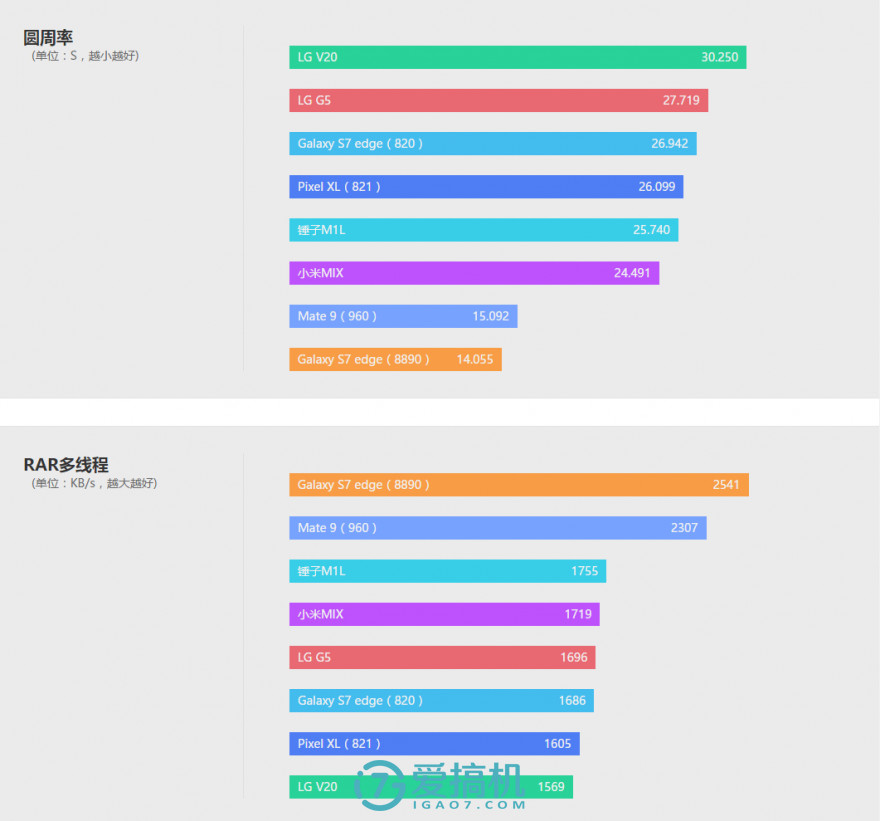The height and width of the screenshot is (821, 880).
Task: Select Pixel XL (821) bar showing 26.099
Action: (486, 186)
